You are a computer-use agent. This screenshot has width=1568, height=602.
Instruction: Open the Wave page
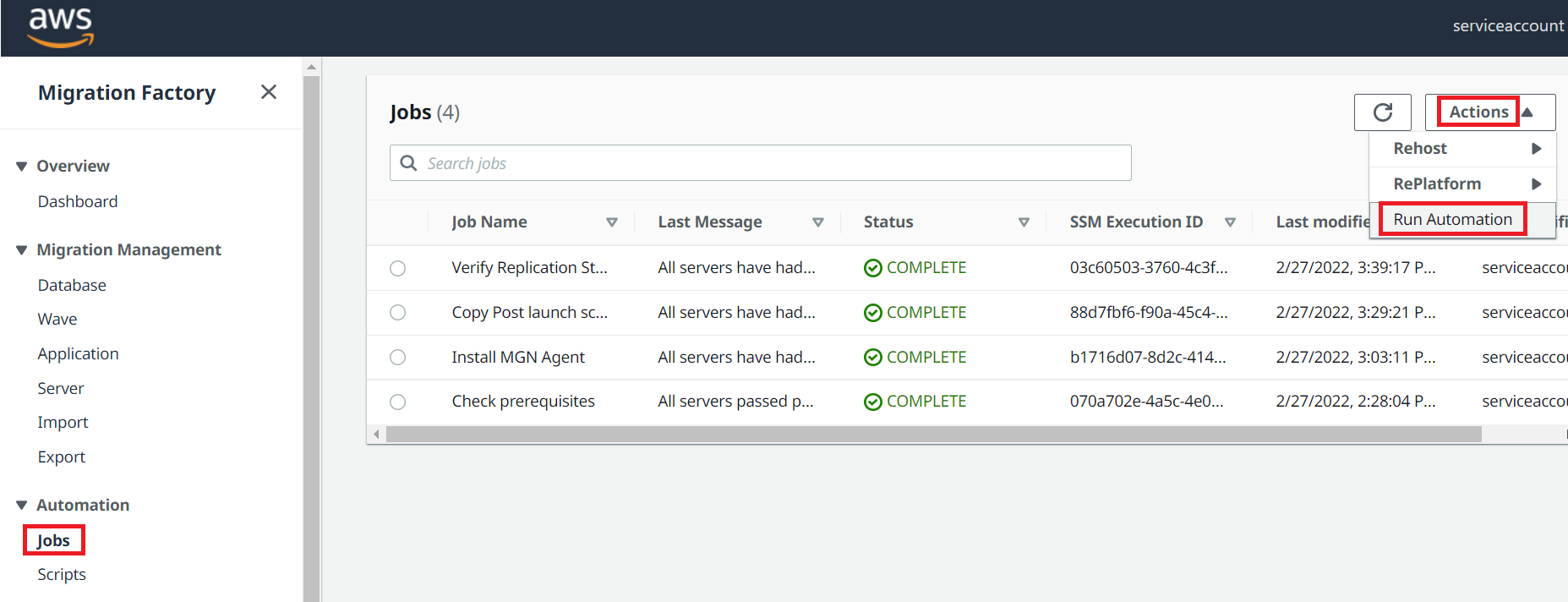coord(57,320)
